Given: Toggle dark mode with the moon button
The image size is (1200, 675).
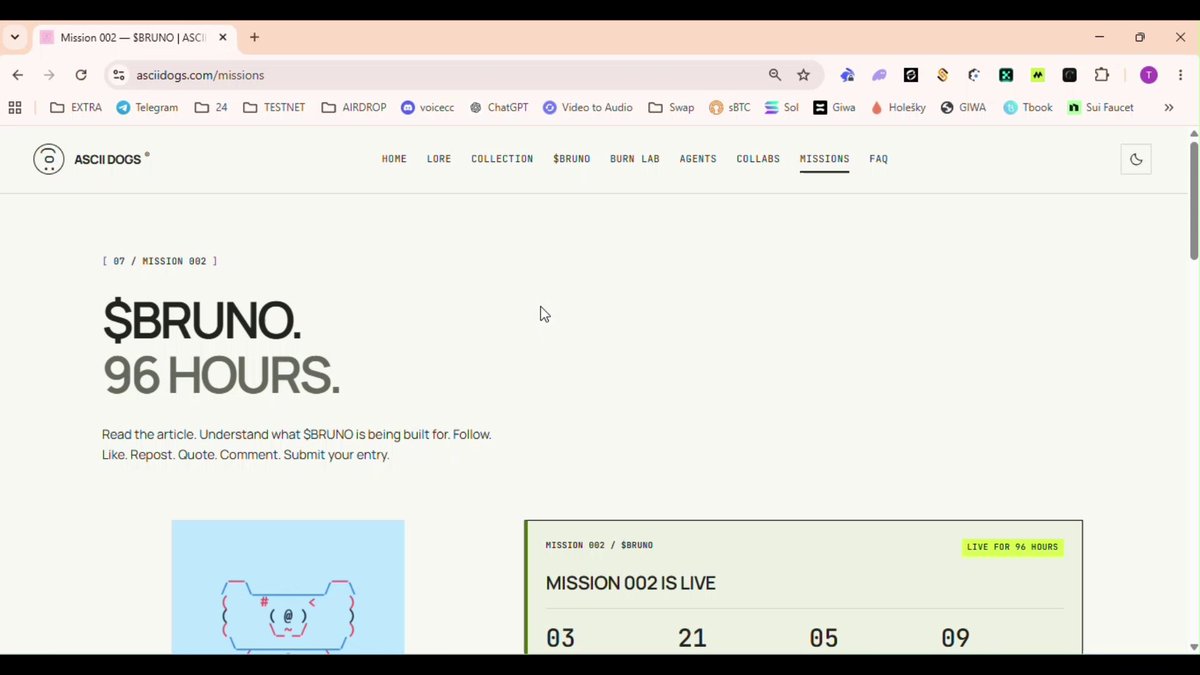Looking at the screenshot, I should [1136, 159].
